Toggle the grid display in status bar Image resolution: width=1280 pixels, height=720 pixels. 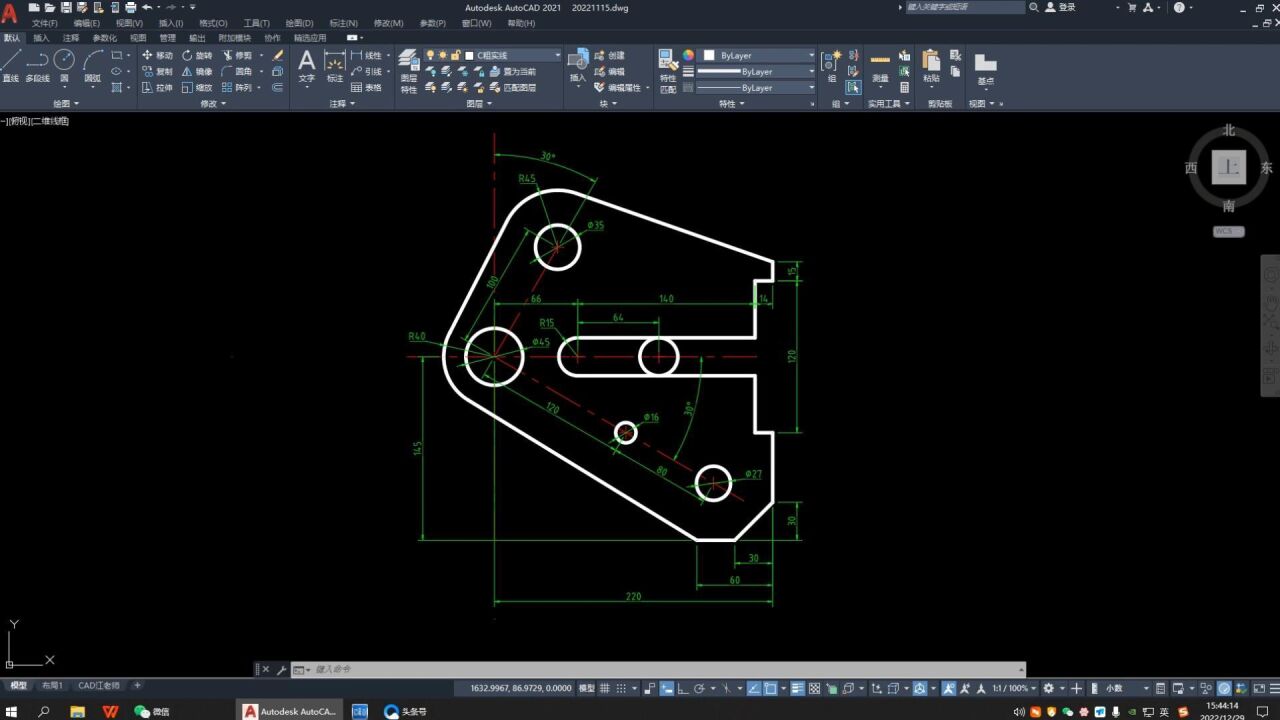point(606,688)
